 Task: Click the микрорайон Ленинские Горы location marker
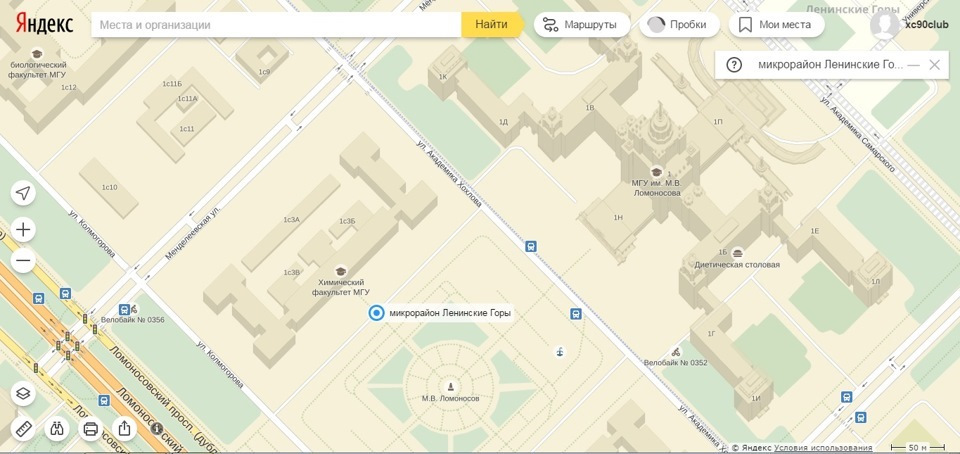[x=376, y=313]
